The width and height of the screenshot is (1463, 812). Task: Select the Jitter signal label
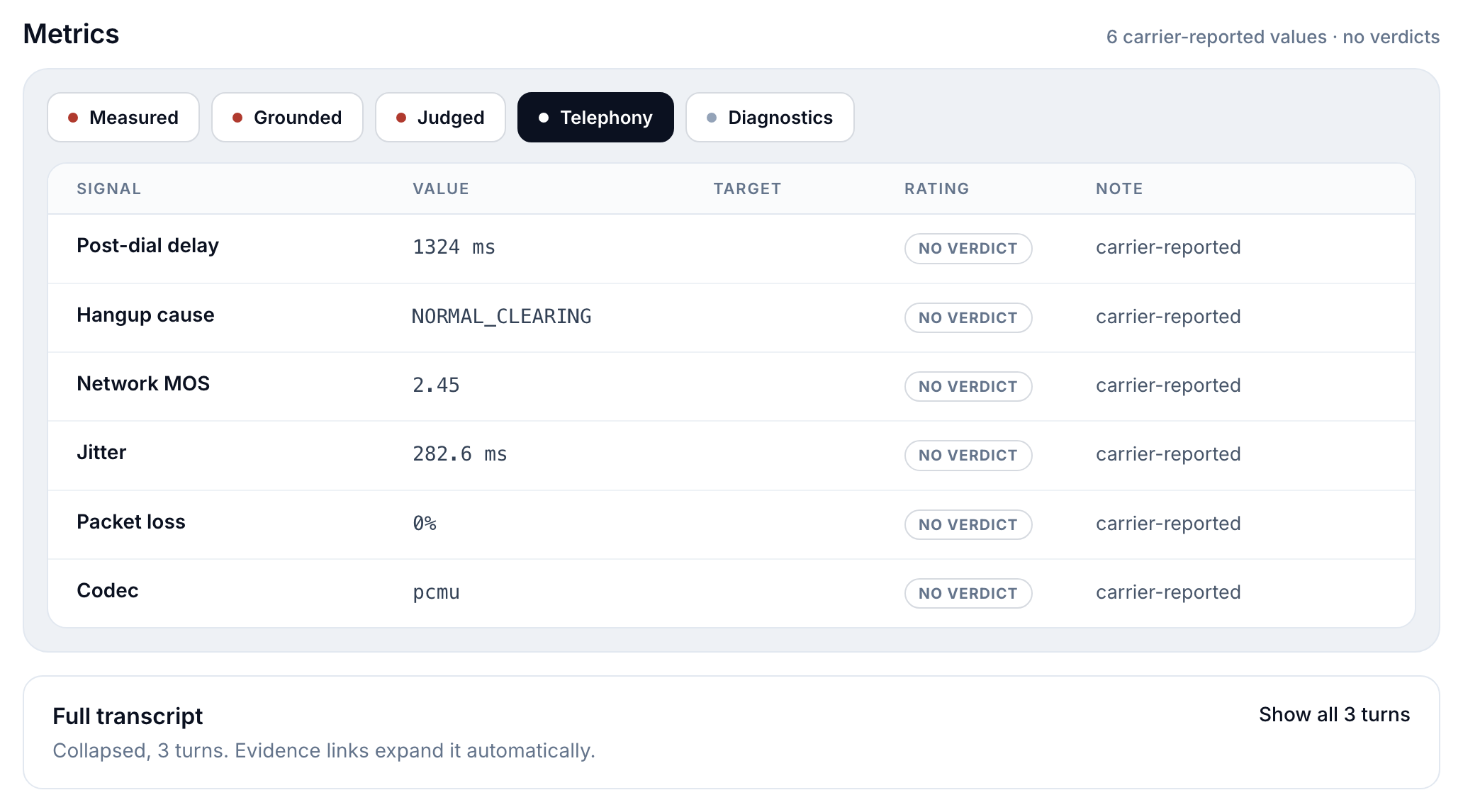[101, 452]
